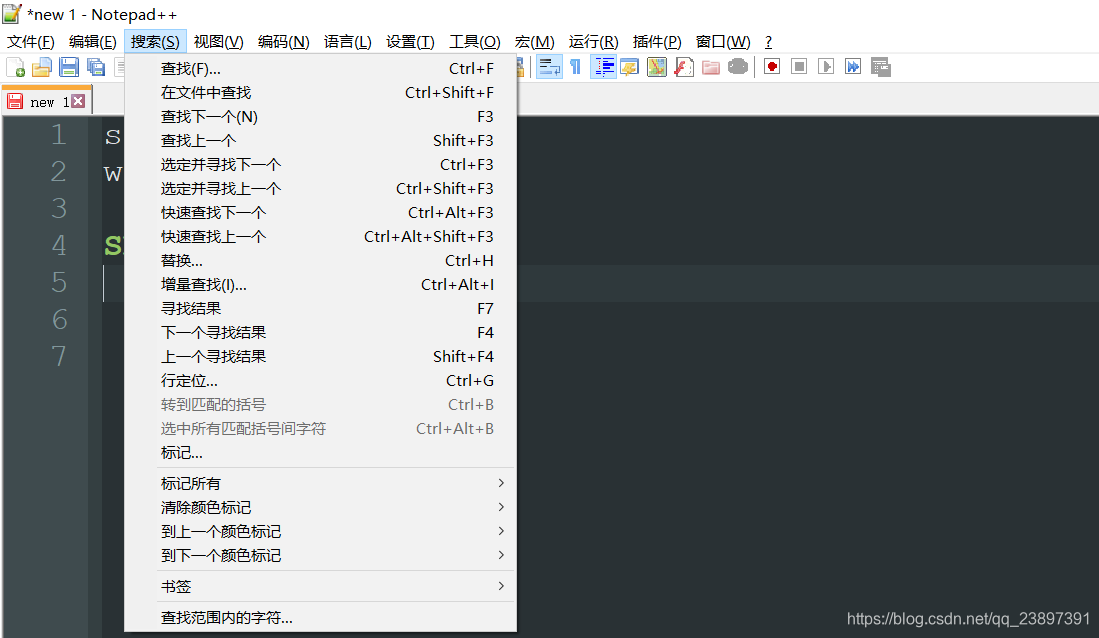Place cursor in editor line 6

pyautogui.click(x=806, y=320)
